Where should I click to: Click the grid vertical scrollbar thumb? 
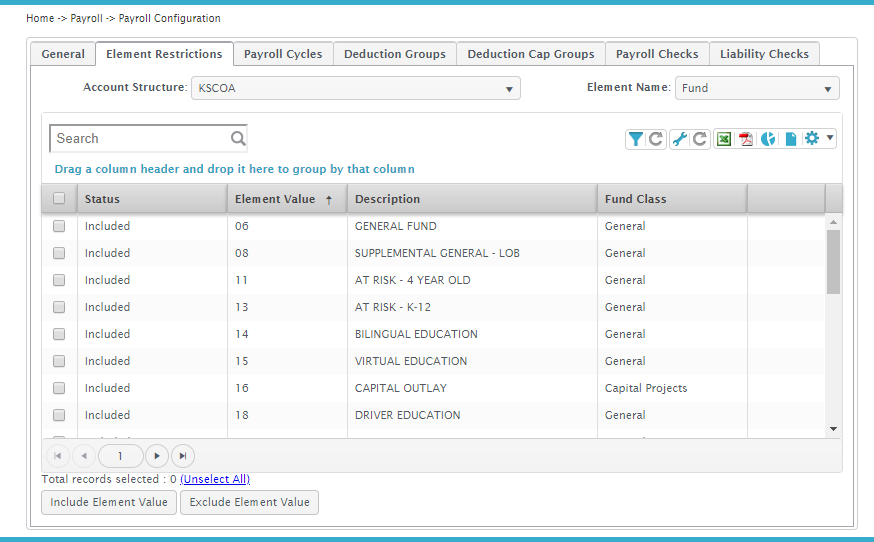[x=833, y=262]
